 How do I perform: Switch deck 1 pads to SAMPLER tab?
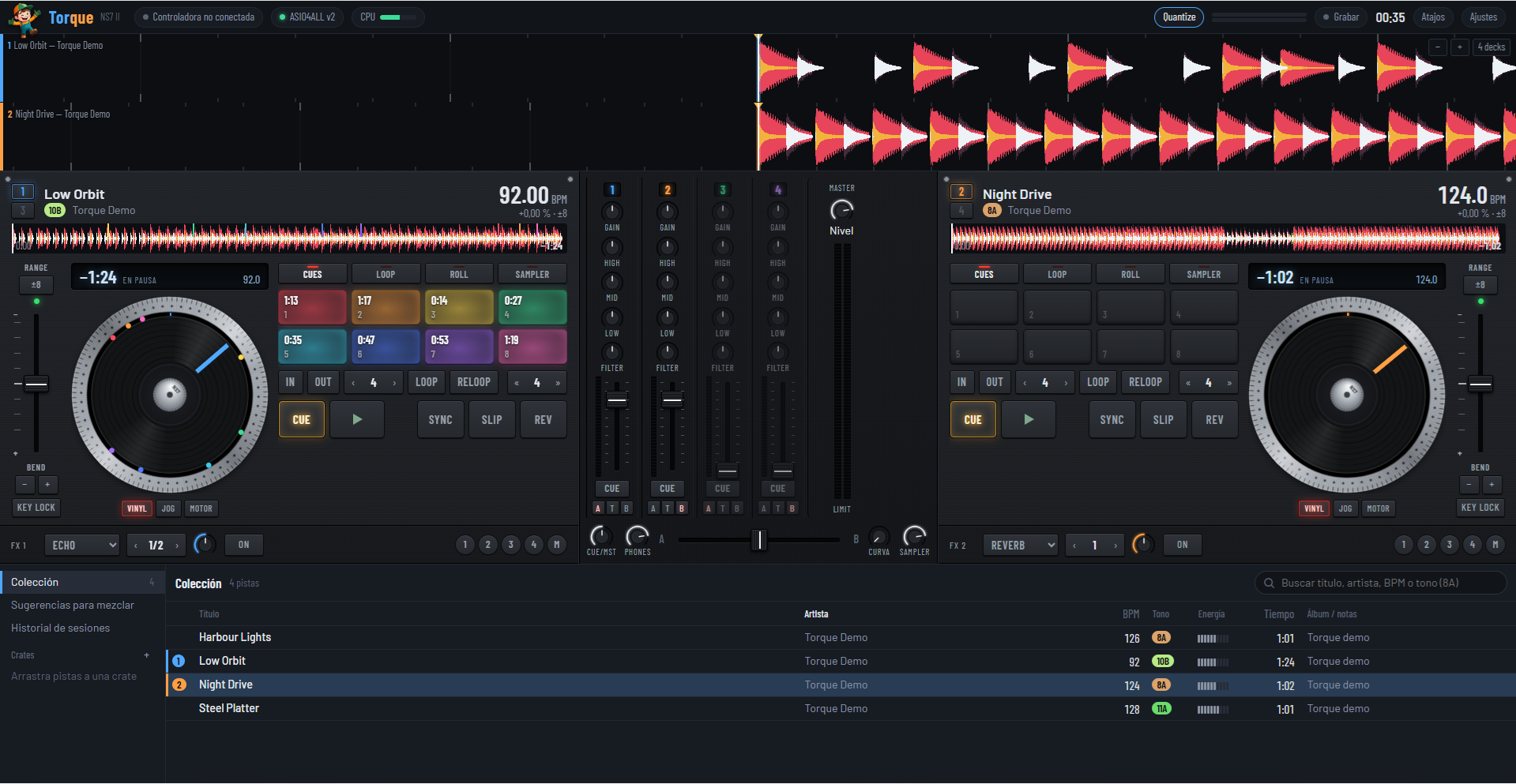point(532,274)
